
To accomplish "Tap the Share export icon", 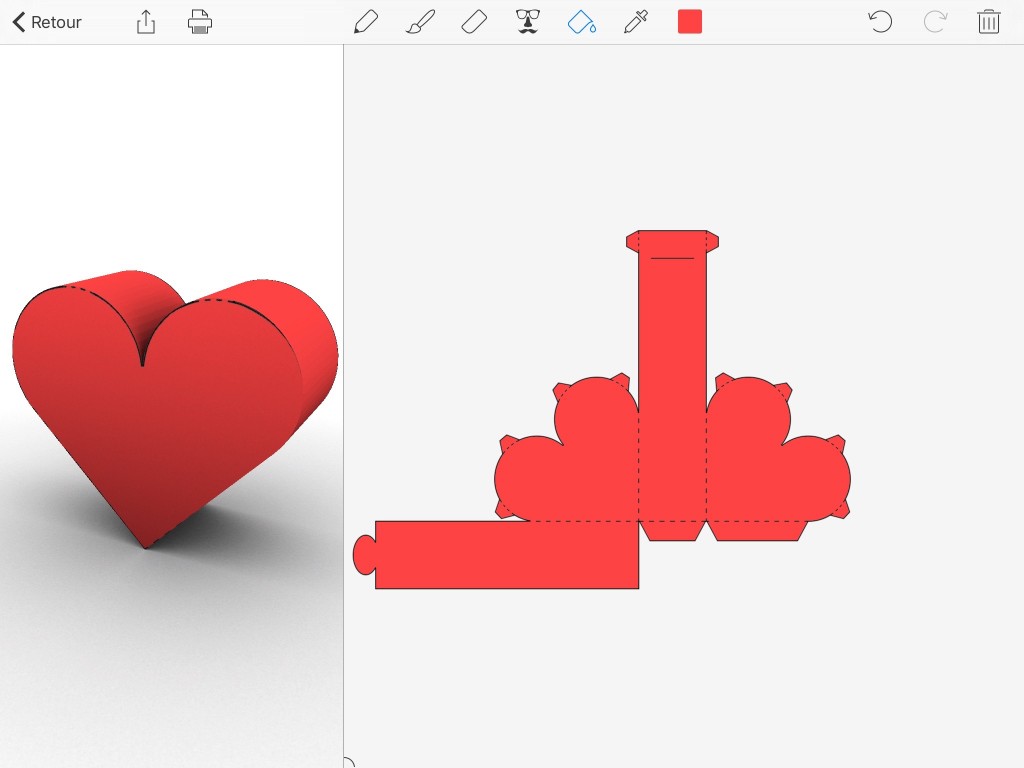I will pos(146,22).
